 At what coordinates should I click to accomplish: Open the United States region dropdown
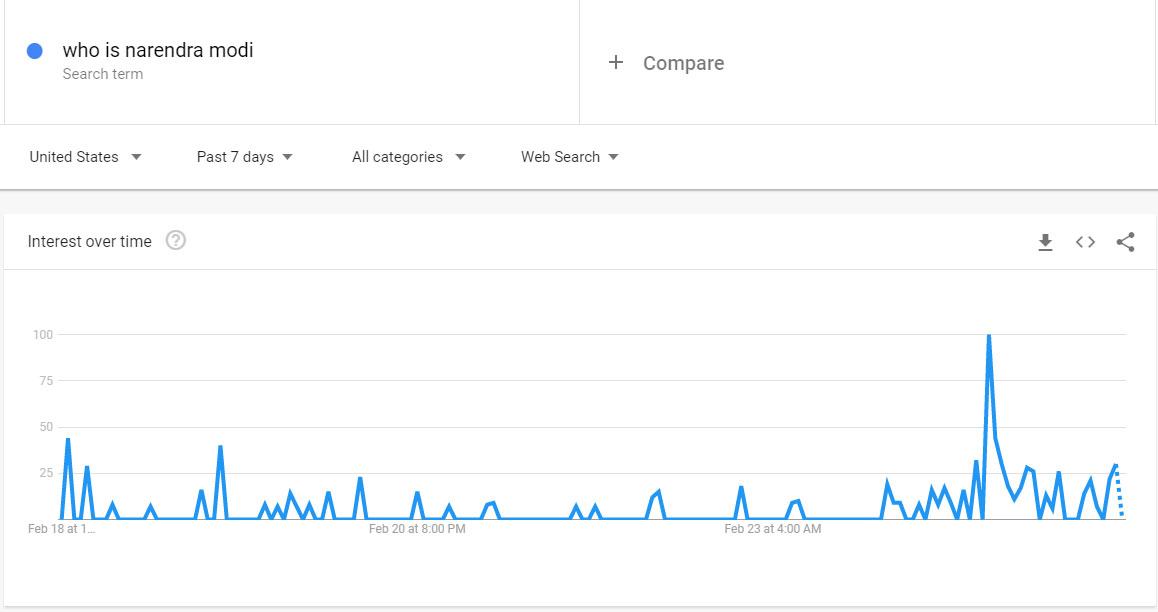pyautogui.click(x=85, y=157)
